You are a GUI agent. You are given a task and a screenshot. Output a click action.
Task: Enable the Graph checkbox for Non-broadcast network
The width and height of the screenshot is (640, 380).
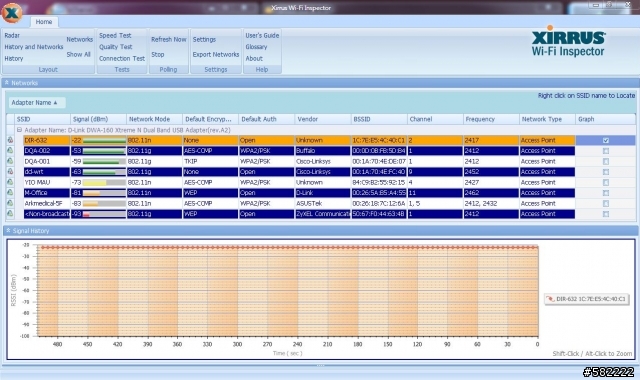[606, 214]
